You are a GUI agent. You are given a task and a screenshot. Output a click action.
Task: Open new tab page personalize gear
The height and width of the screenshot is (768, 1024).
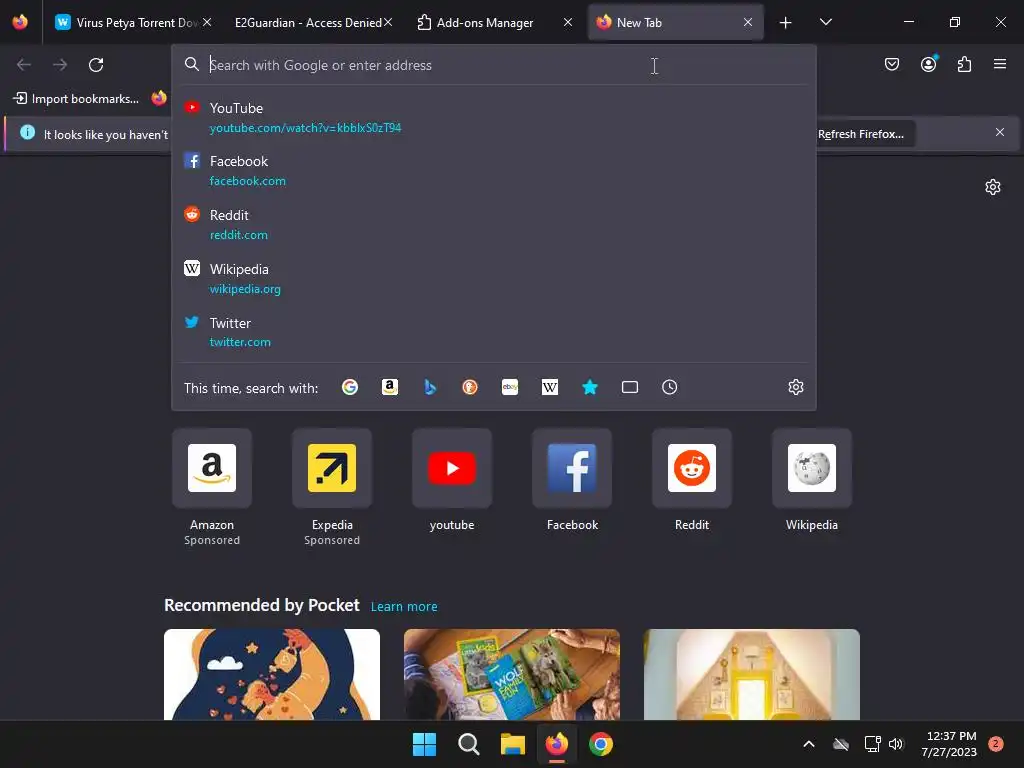click(993, 187)
